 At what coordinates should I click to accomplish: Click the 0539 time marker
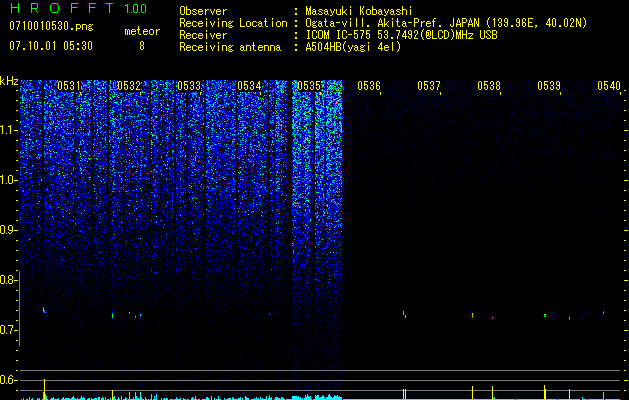(x=549, y=86)
